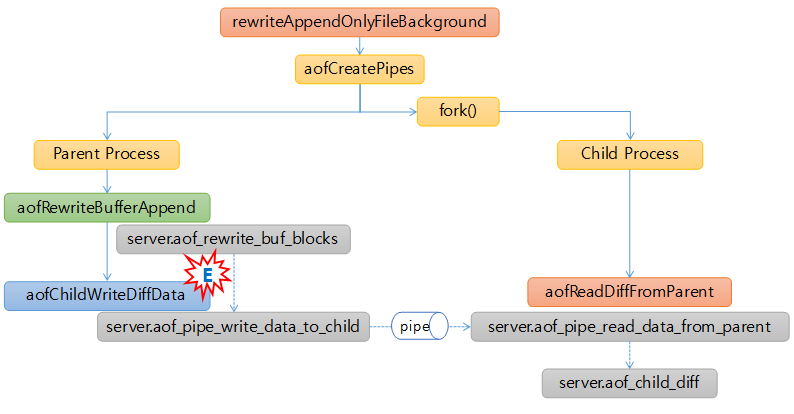Click the fork() box
Screen dimensions: 794x414
tap(457, 111)
